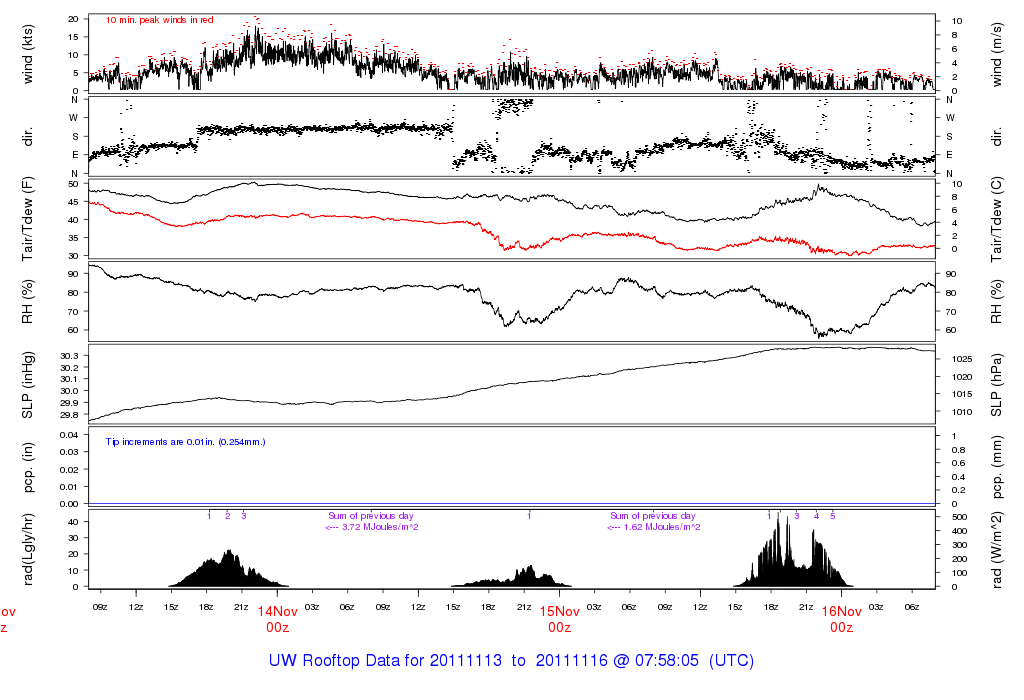Click the 1025 value on hPa axis
The height and width of the screenshot is (700, 1024).
(x=961, y=359)
